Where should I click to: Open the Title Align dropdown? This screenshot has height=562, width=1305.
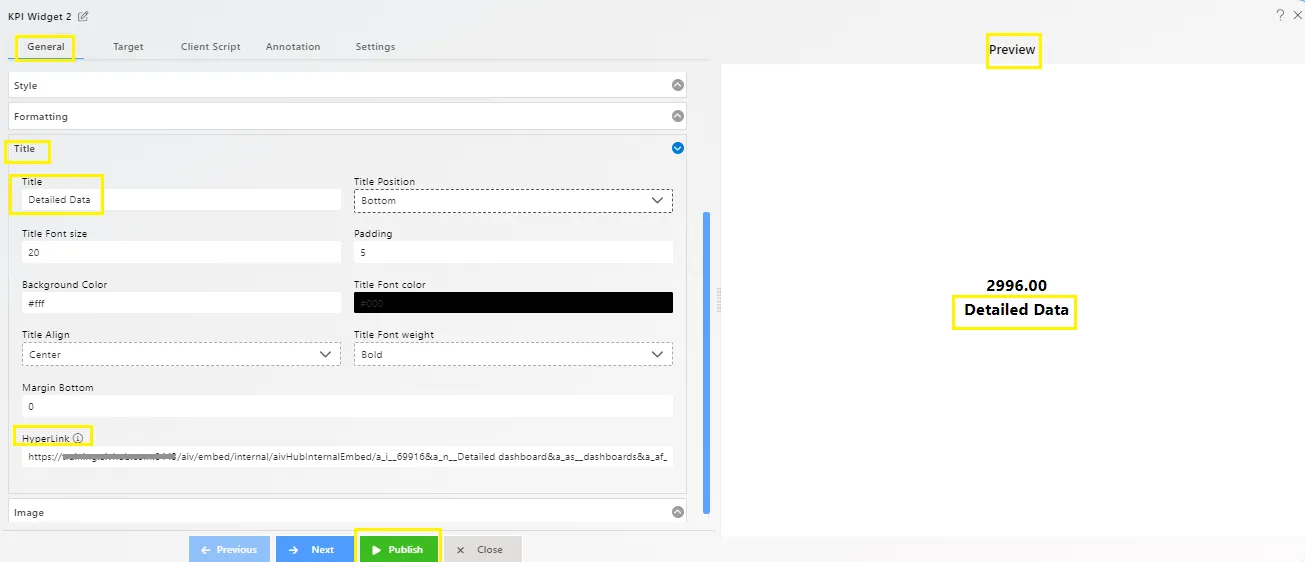coord(180,355)
